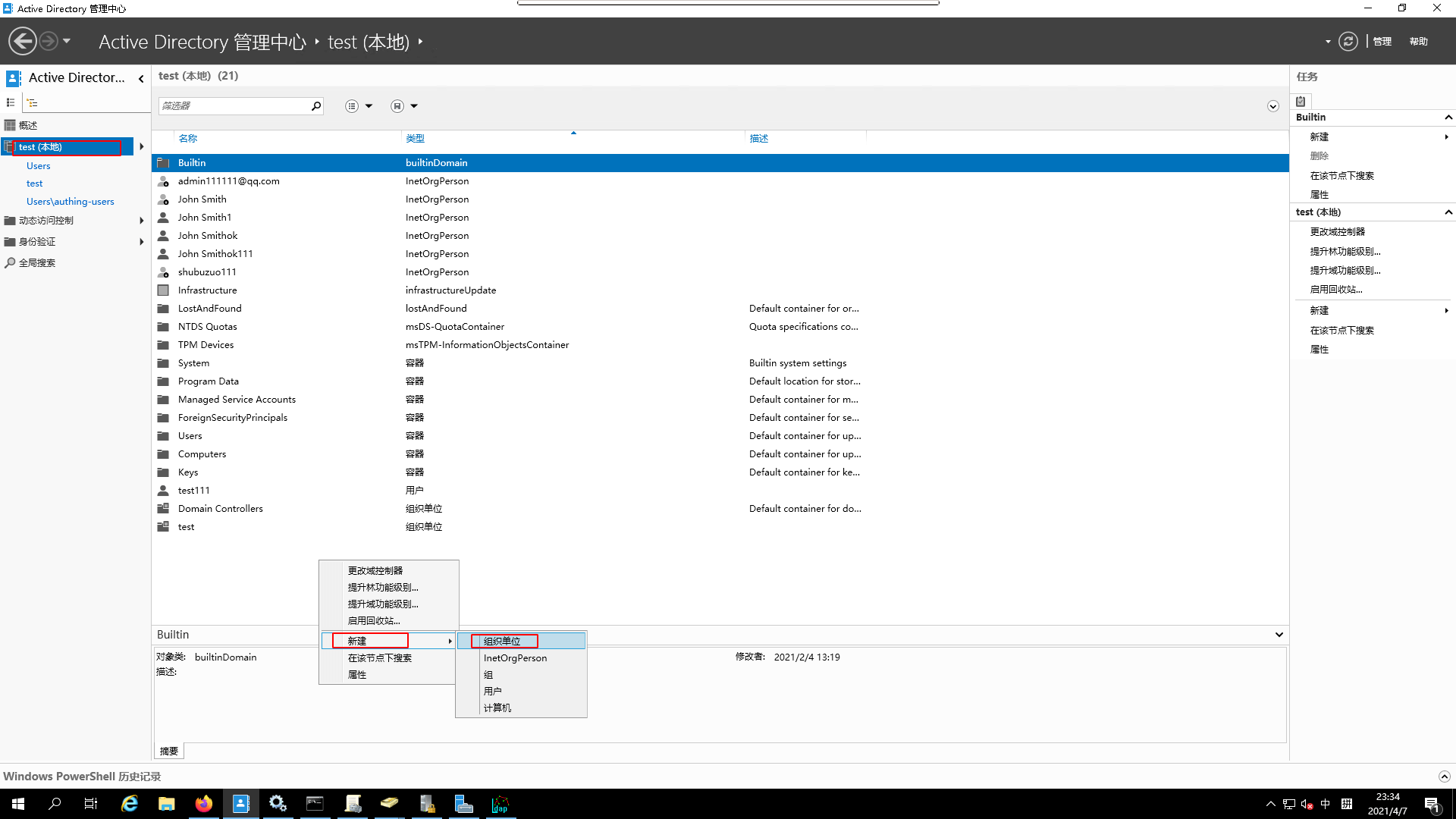
Task: Click the refresh icon in the title bar
Action: (1348, 41)
